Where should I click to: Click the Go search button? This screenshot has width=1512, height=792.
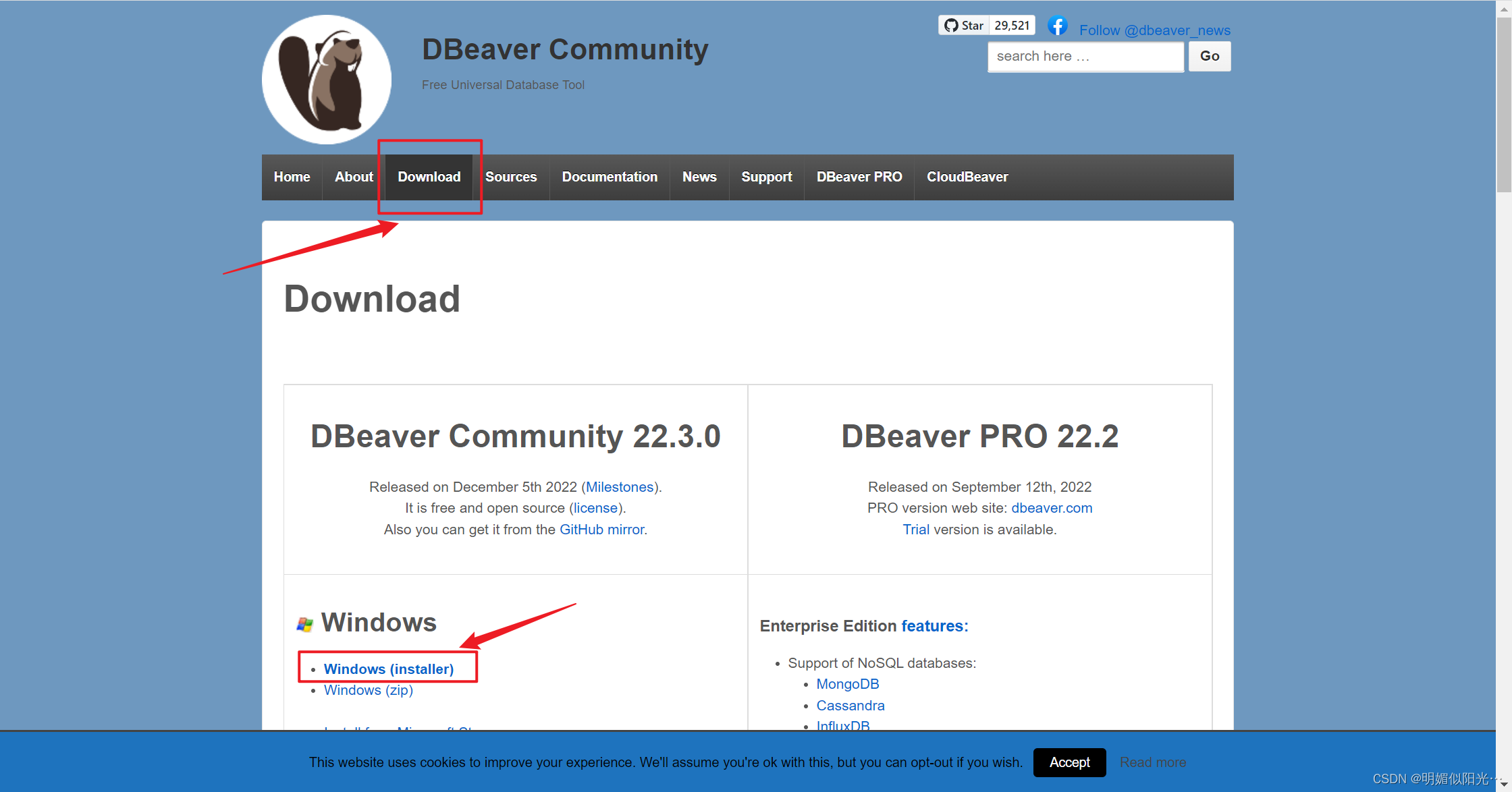click(x=1209, y=56)
